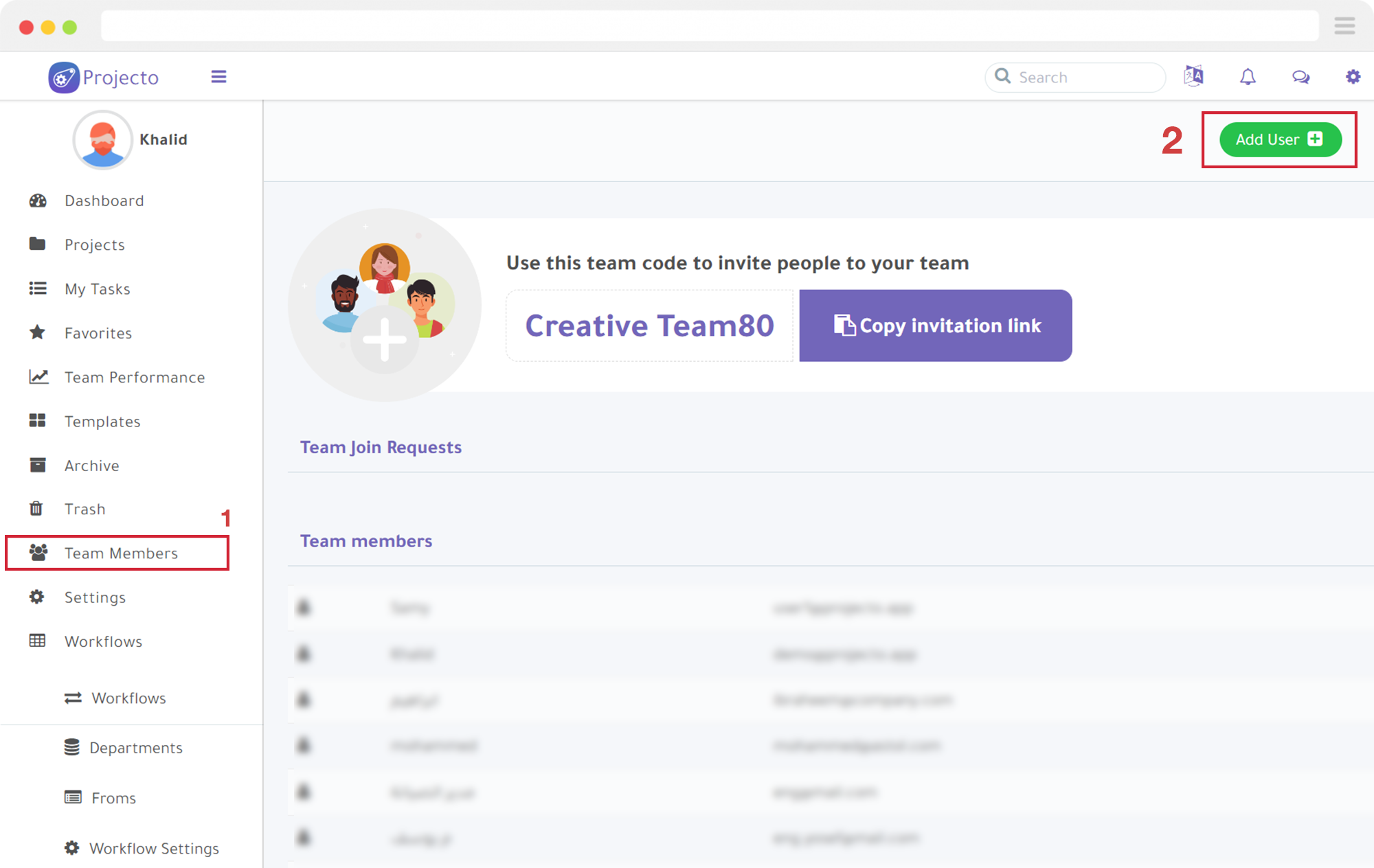Open the chat messages icon
This screenshot has height=868, width=1374.
point(1300,77)
